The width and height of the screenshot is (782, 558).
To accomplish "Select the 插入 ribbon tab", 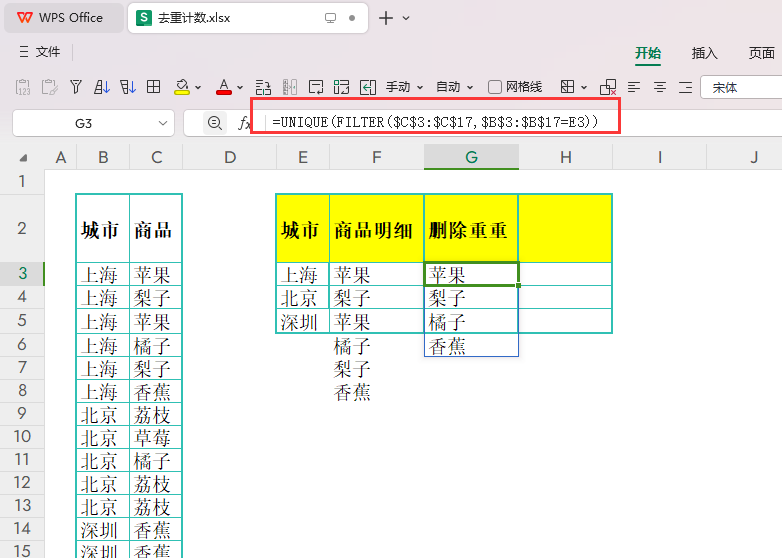I will point(704,53).
